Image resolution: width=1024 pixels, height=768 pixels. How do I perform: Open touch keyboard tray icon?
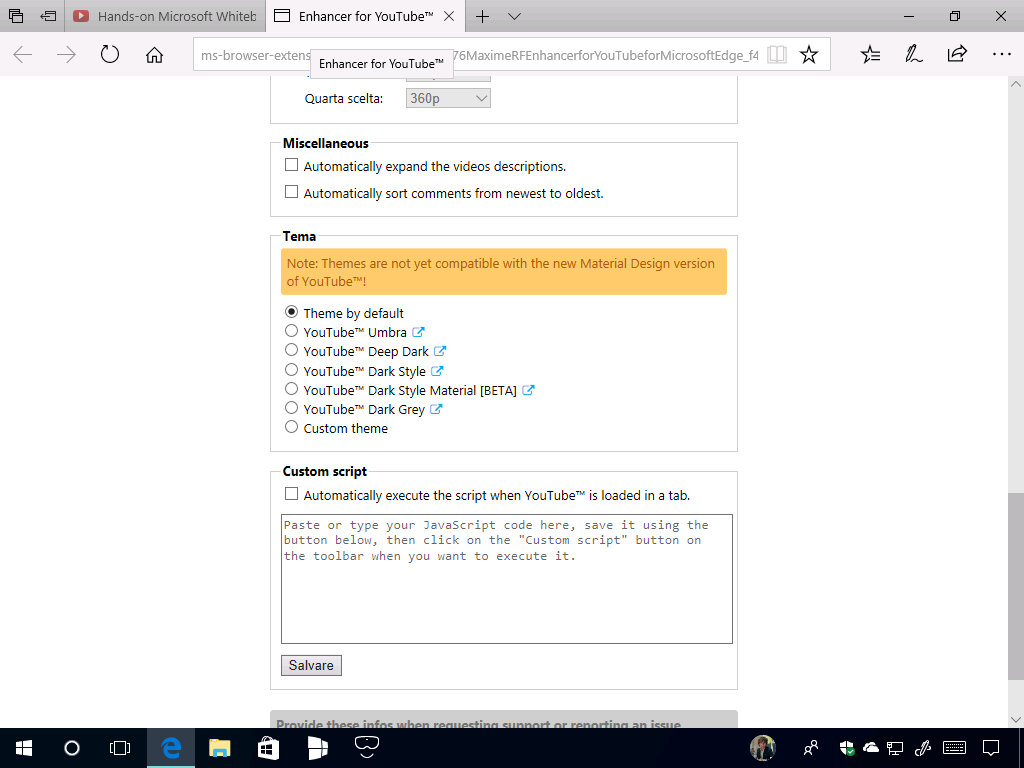(955, 748)
